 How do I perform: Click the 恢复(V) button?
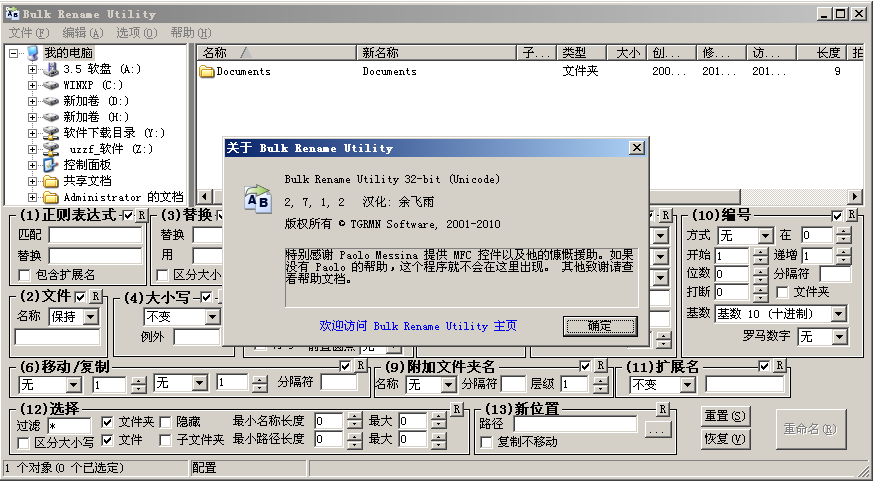tap(724, 439)
